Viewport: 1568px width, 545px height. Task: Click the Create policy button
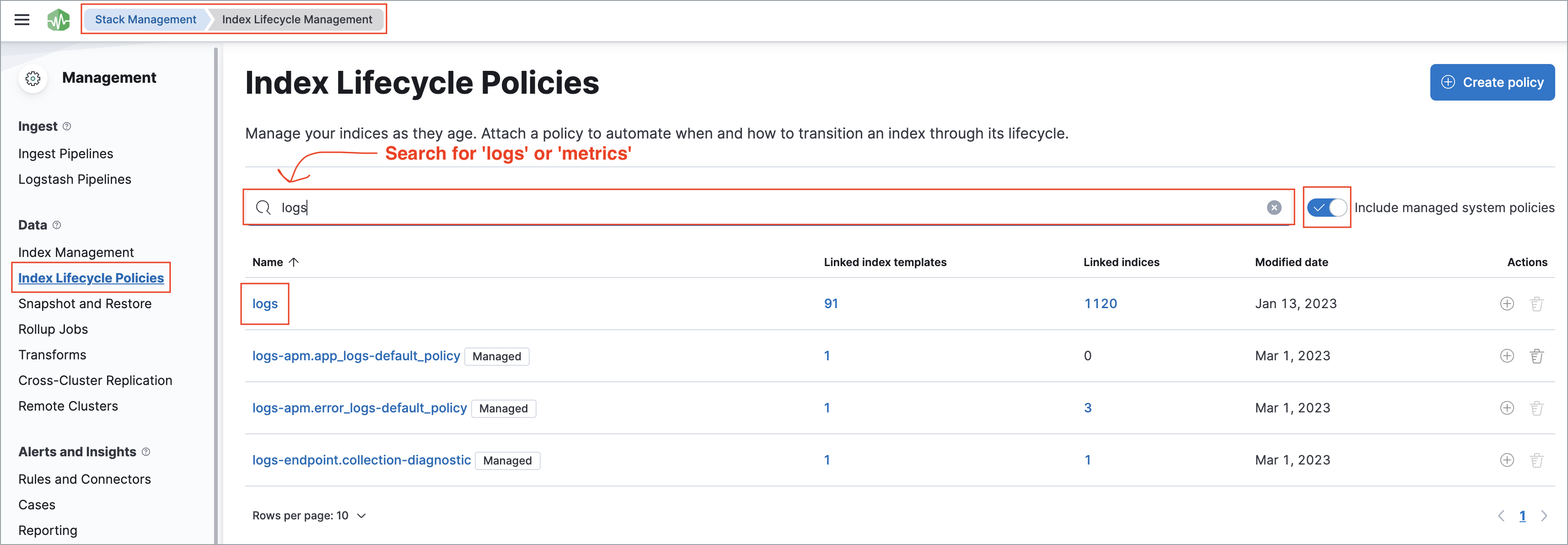click(1492, 81)
